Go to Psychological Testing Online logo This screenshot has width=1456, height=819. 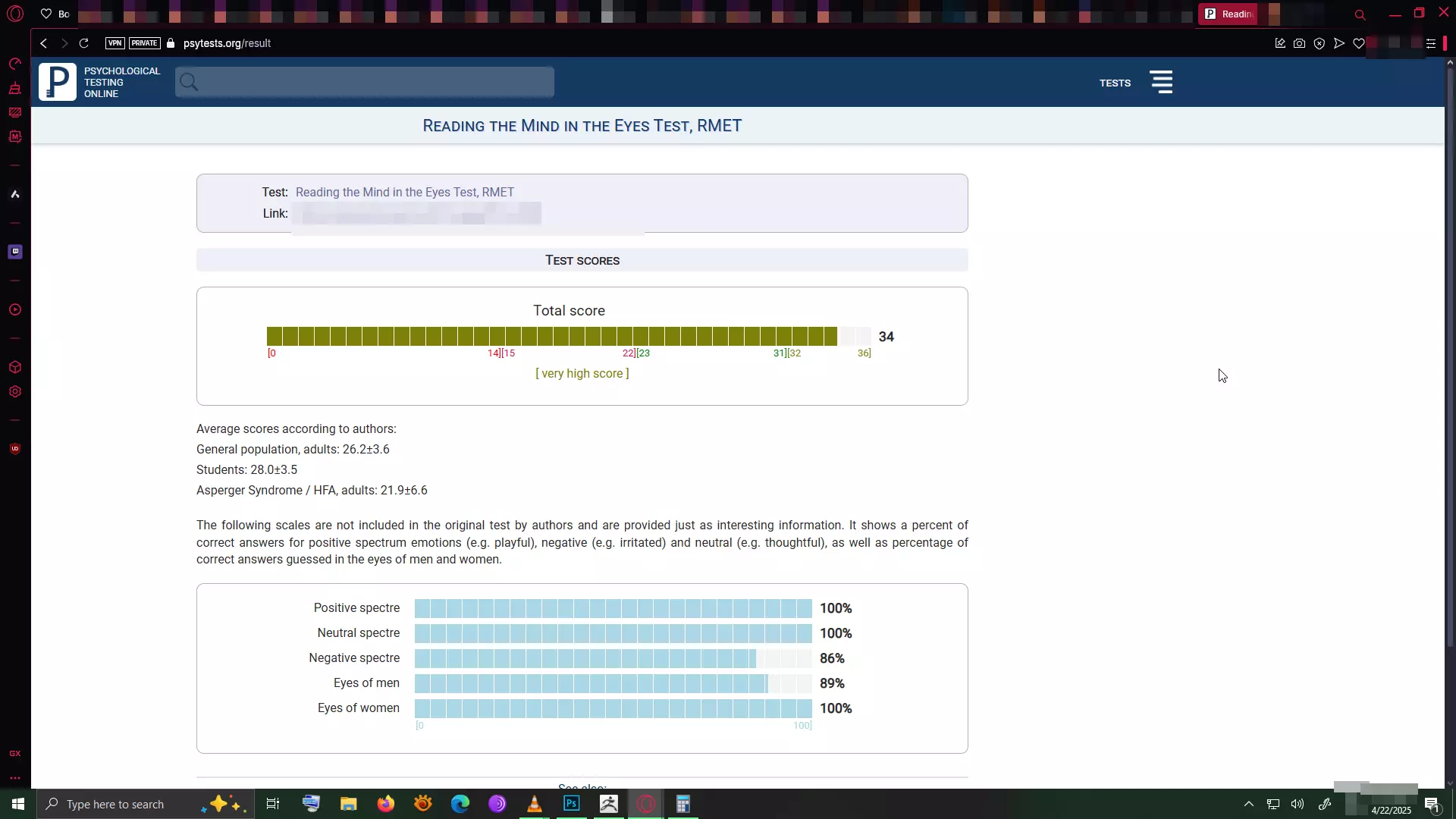tap(100, 82)
